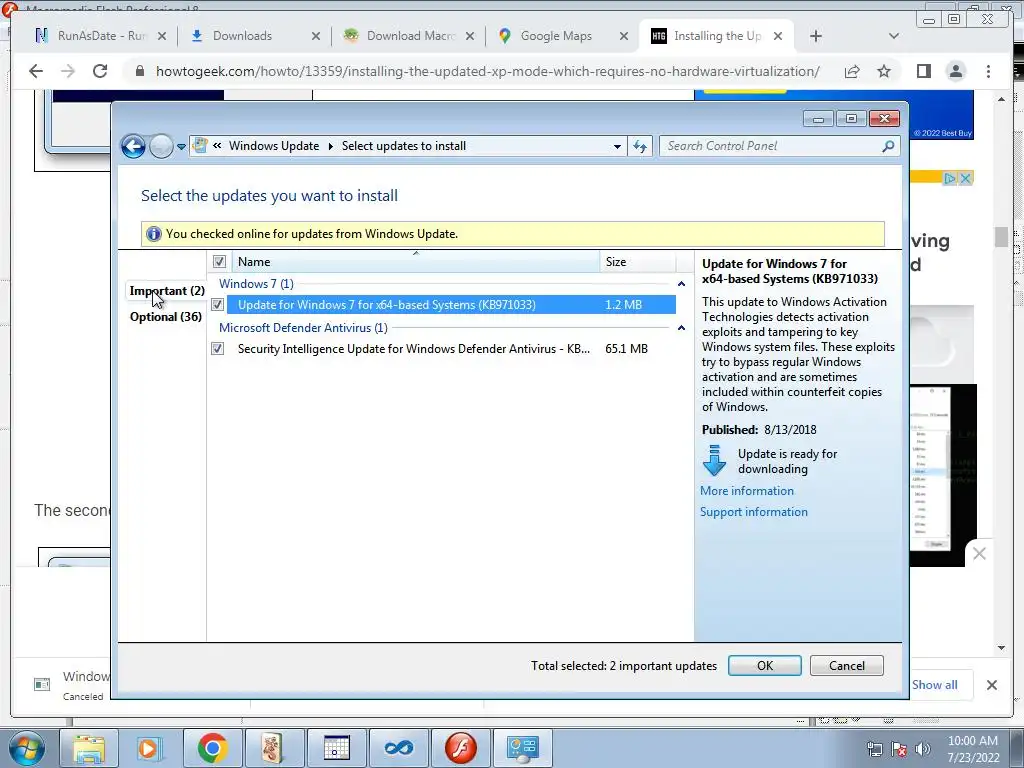Sort updates by the Size column
The image size is (1024, 768).
(x=638, y=262)
